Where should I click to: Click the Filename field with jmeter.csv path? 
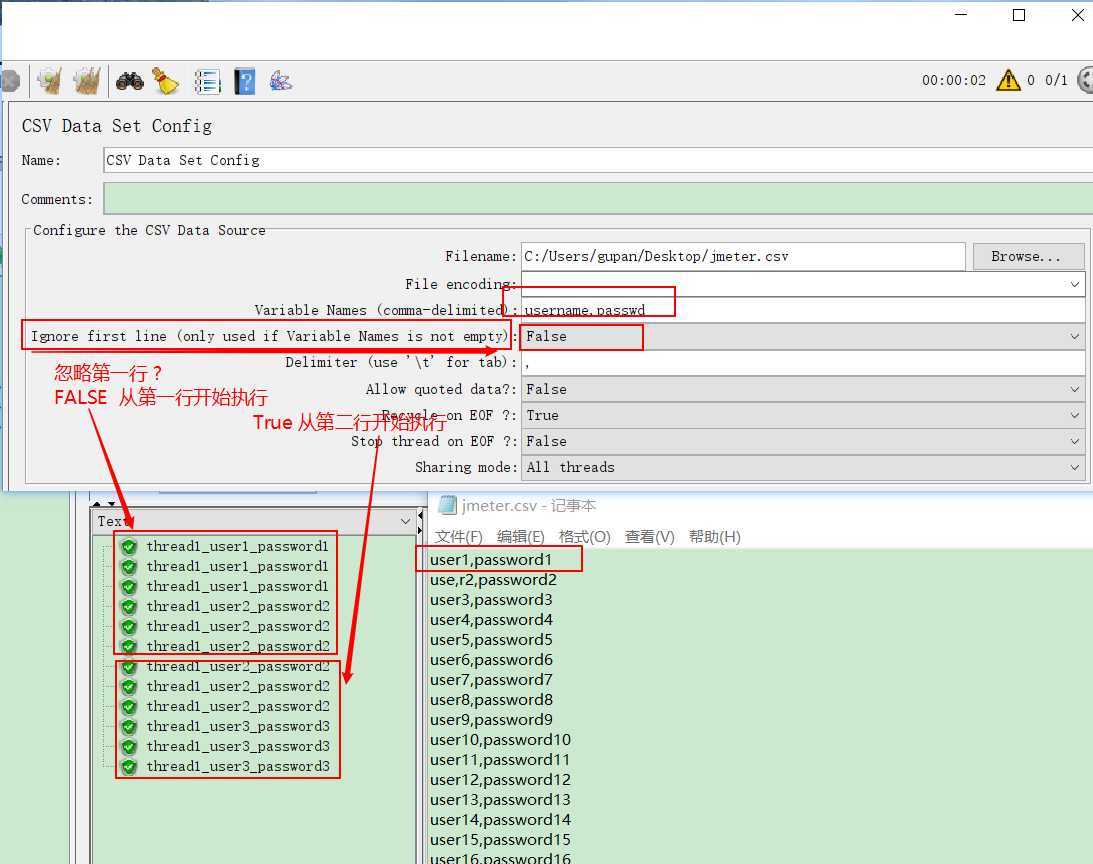[x=743, y=257]
